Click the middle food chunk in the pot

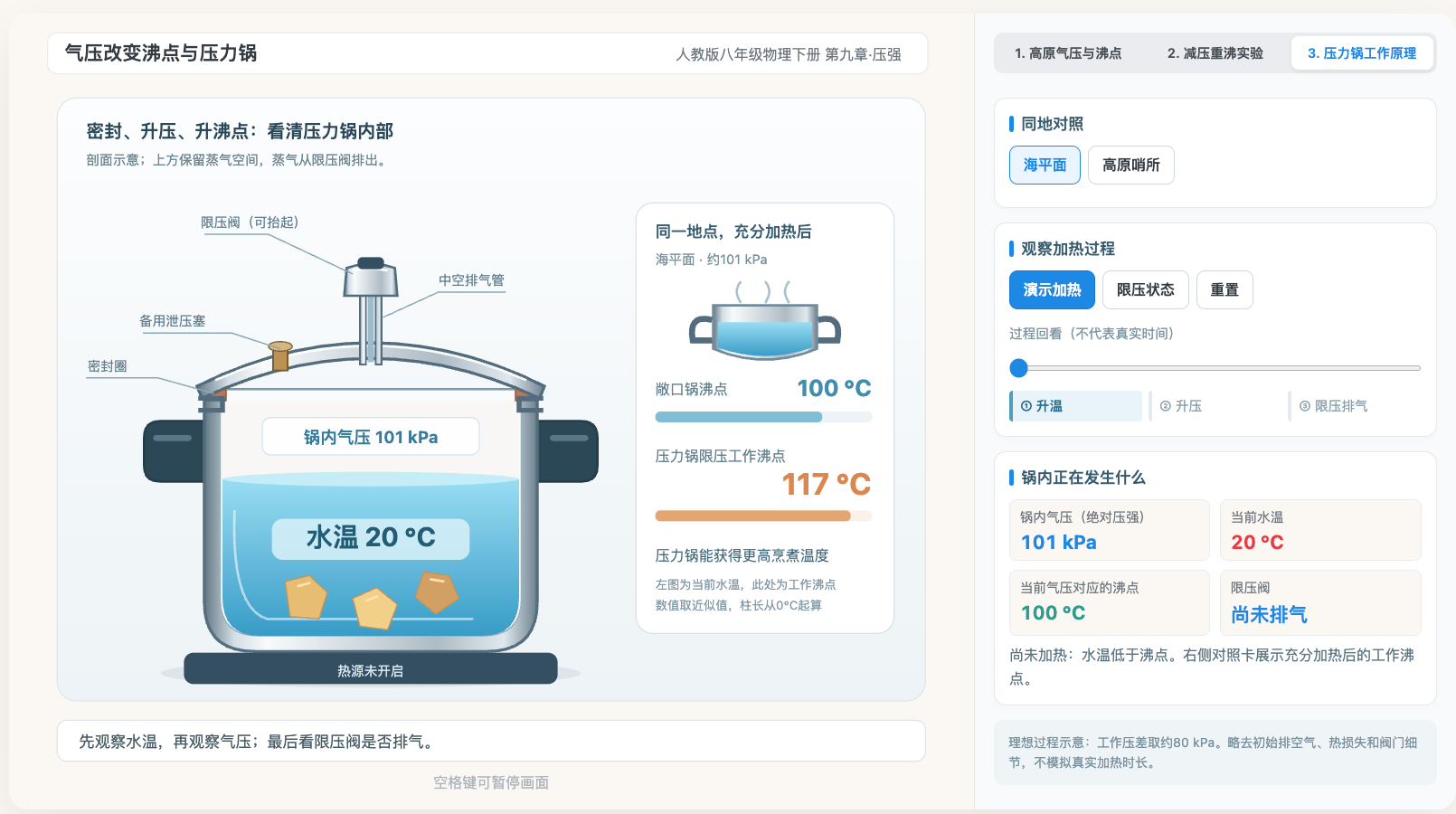pos(374,609)
